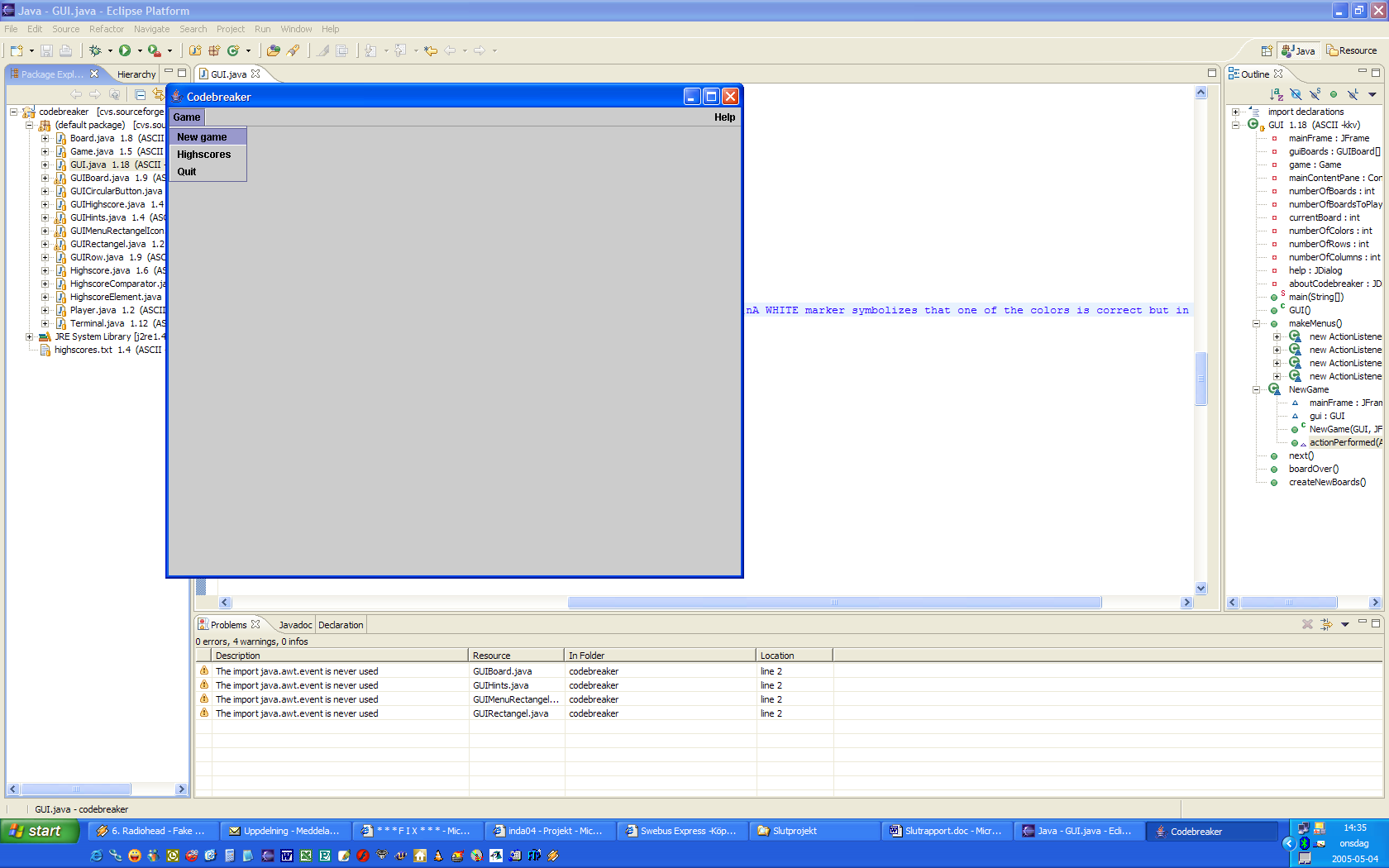Screen dimensions: 1389x868
Task: Click Collapse All in Package Explorer
Action: pos(140,94)
